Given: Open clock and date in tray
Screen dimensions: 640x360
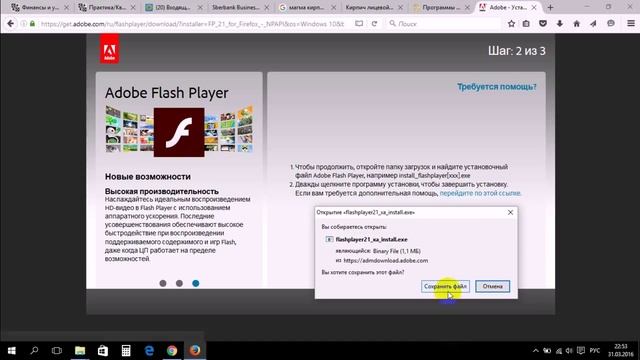Looking at the screenshot, I should (620, 351).
